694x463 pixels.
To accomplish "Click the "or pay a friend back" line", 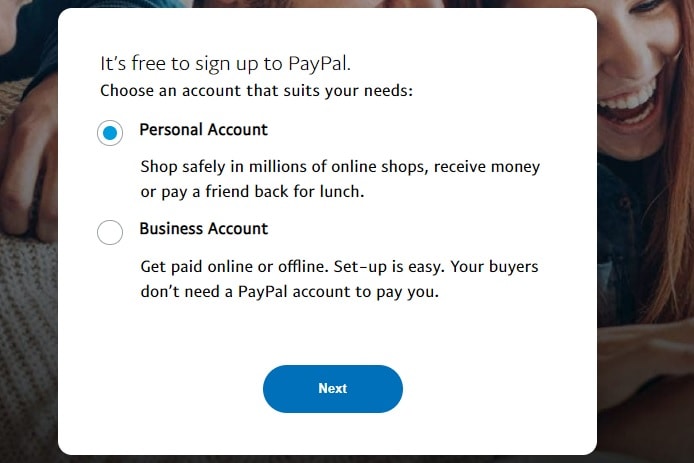I will (x=252, y=192).
